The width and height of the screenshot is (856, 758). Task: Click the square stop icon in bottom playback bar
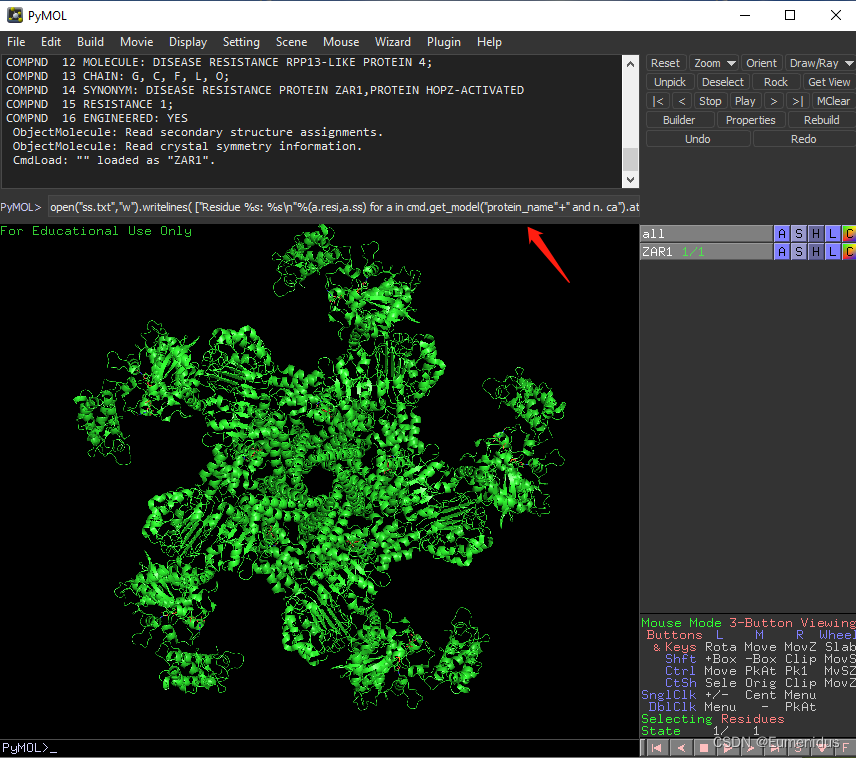[x=704, y=748]
